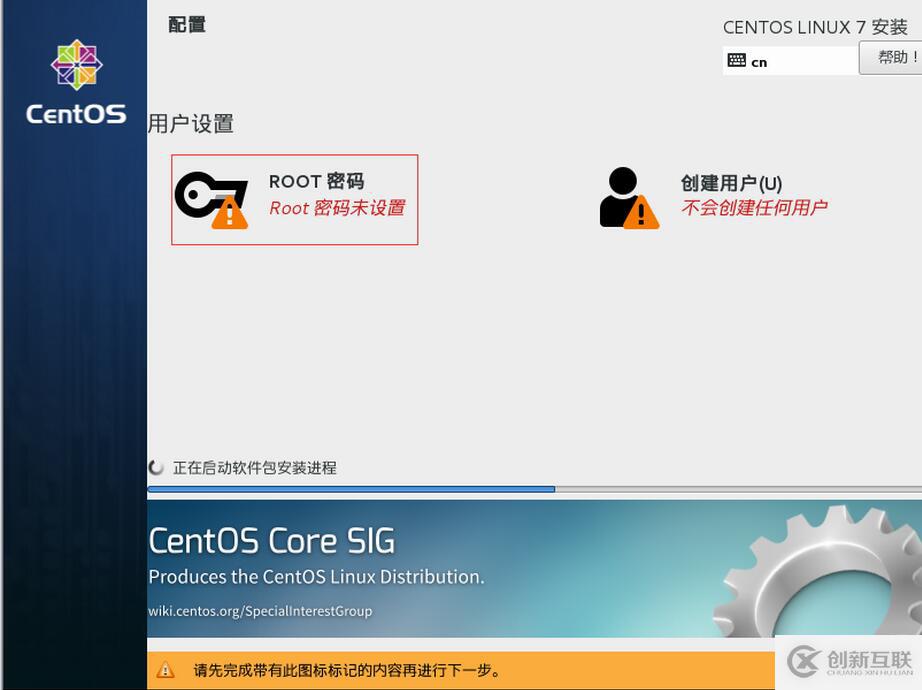The image size is (922, 690).
Task: Click 'CENTOS LINUX 7 安装' title text
Action: tap(815, 27)
